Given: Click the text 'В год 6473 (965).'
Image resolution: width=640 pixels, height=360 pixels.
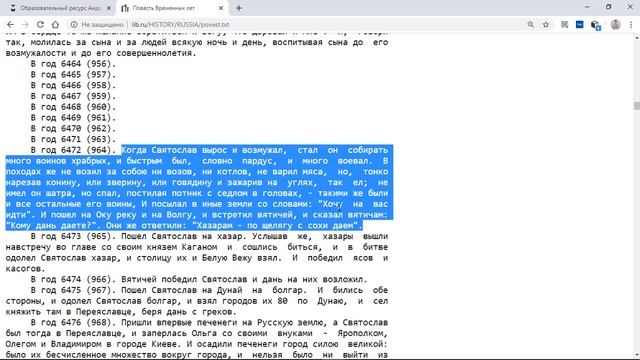Looking at the screenshot, I should [x=73, y=236].
